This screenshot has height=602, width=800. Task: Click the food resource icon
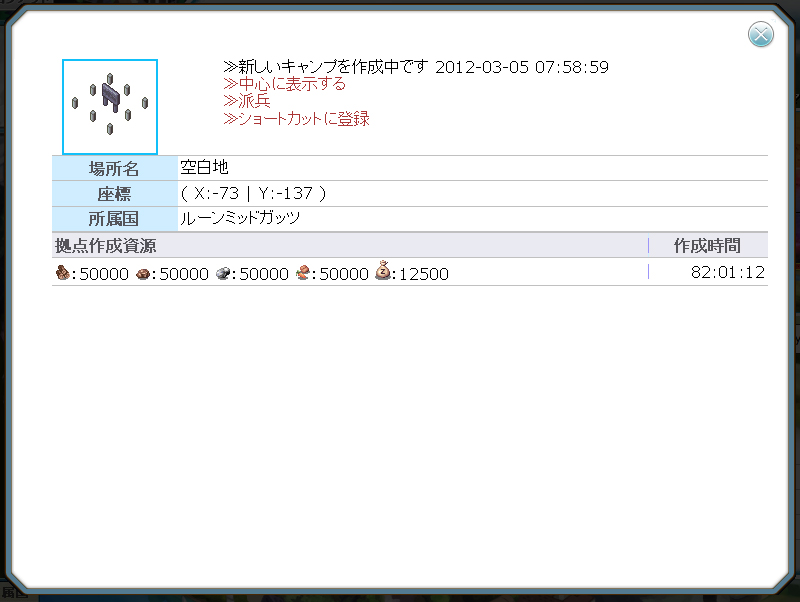303,273
